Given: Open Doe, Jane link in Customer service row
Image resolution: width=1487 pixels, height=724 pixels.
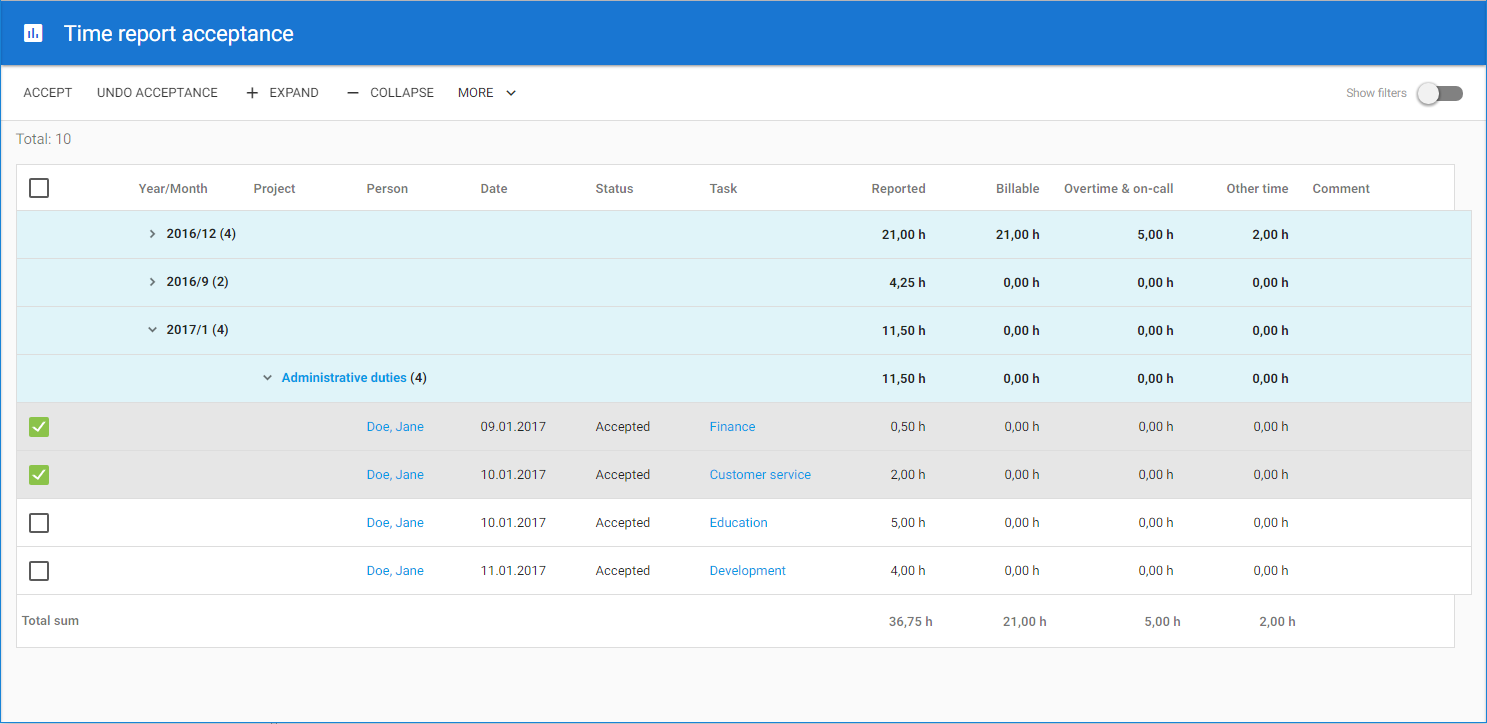Looking at the screenshot, I should 395,475.
